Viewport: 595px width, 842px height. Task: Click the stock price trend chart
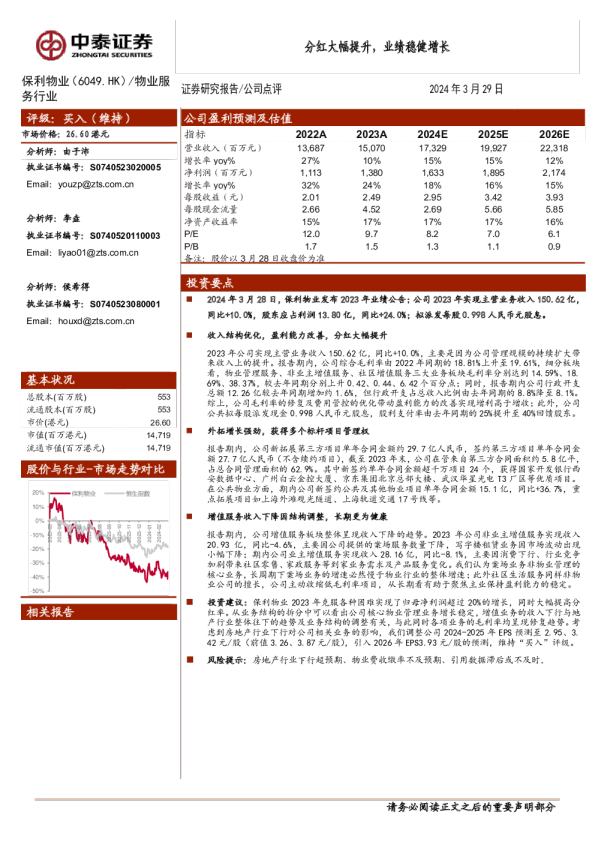click(99, 538)
